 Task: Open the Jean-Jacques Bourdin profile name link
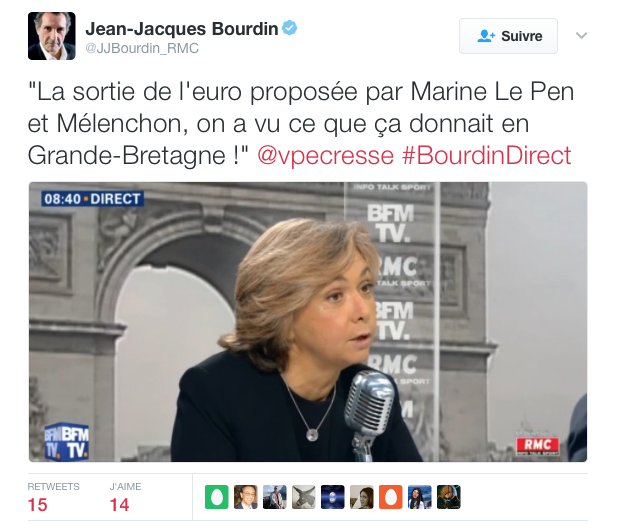tap(182, 29)
